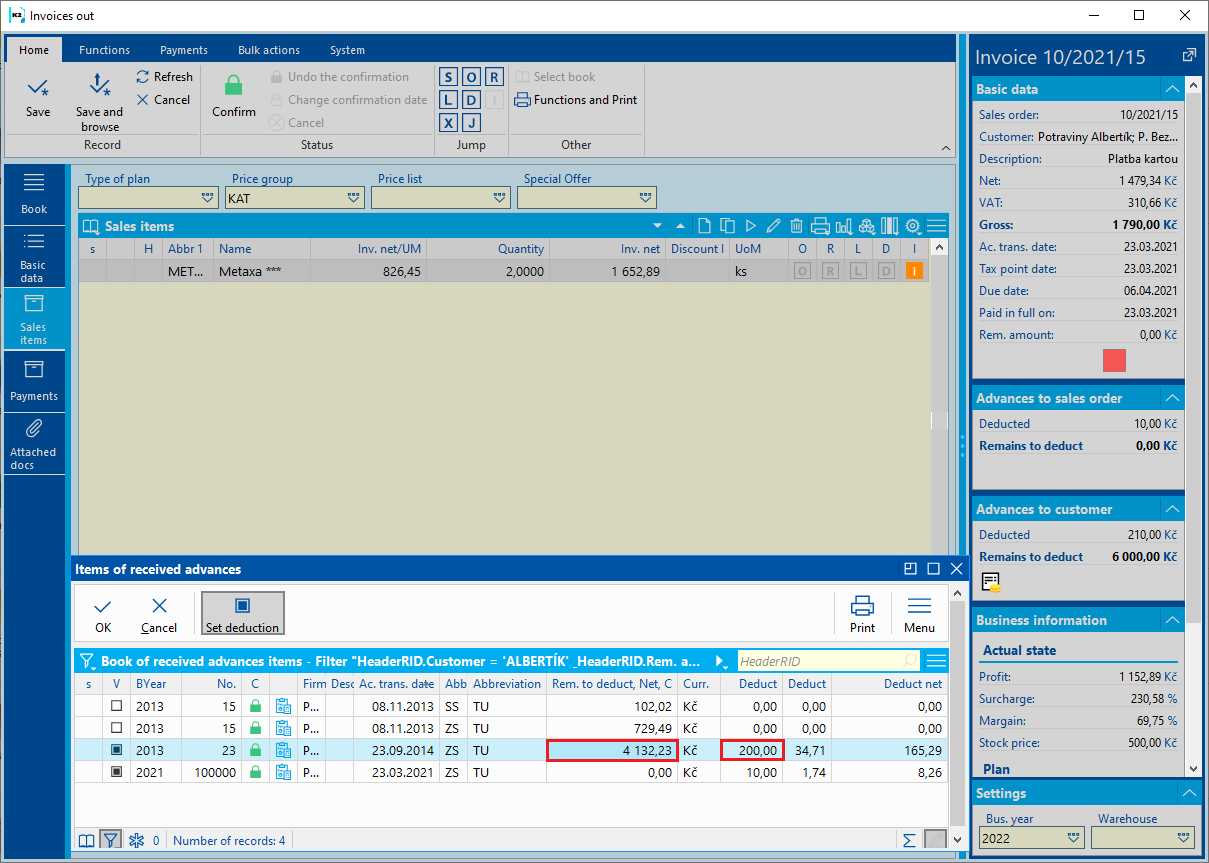Jump to S document button

tap(448, 77)
